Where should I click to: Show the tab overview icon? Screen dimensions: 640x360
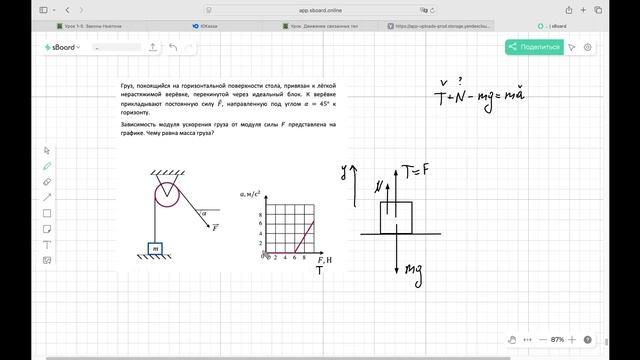coord(598,10)
